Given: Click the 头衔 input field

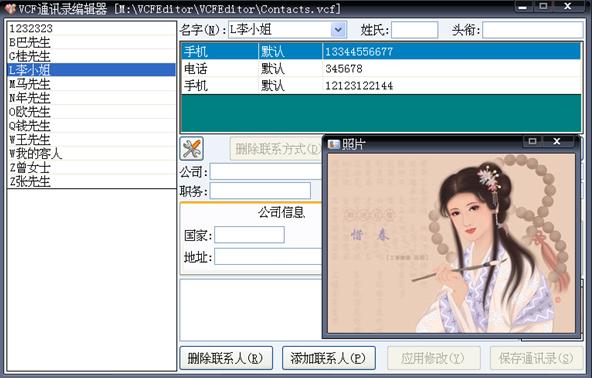Looking at the screenshot, I should click(x=533, y=29).
